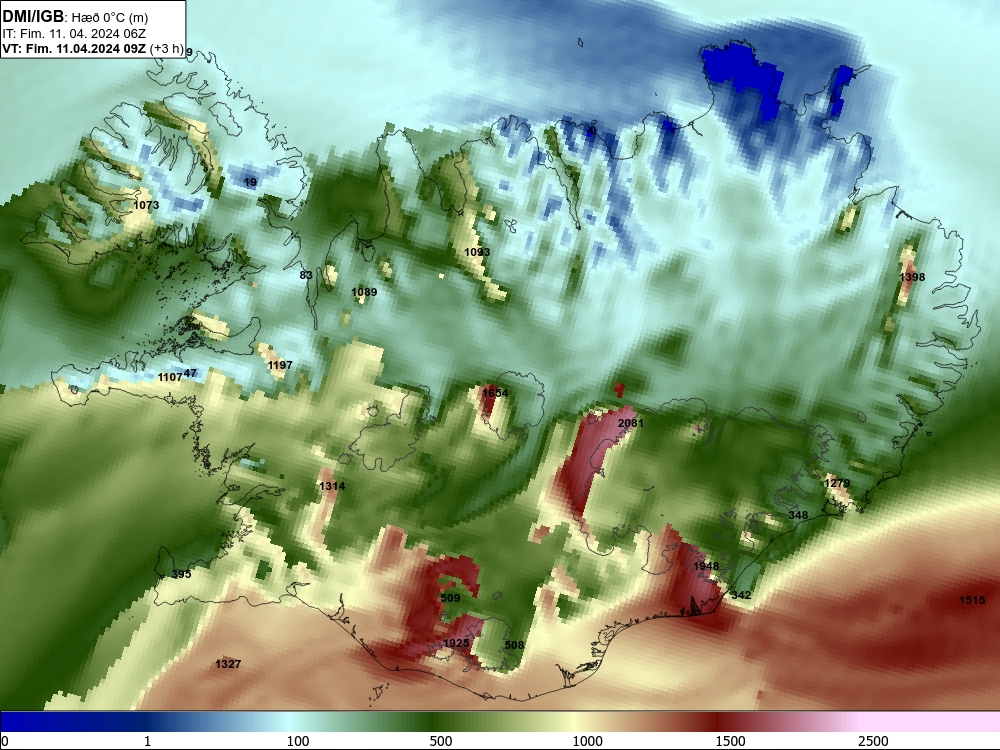Click the 83 map value
The height and width of the screenshot is (750, 1000).
point(306,275)
